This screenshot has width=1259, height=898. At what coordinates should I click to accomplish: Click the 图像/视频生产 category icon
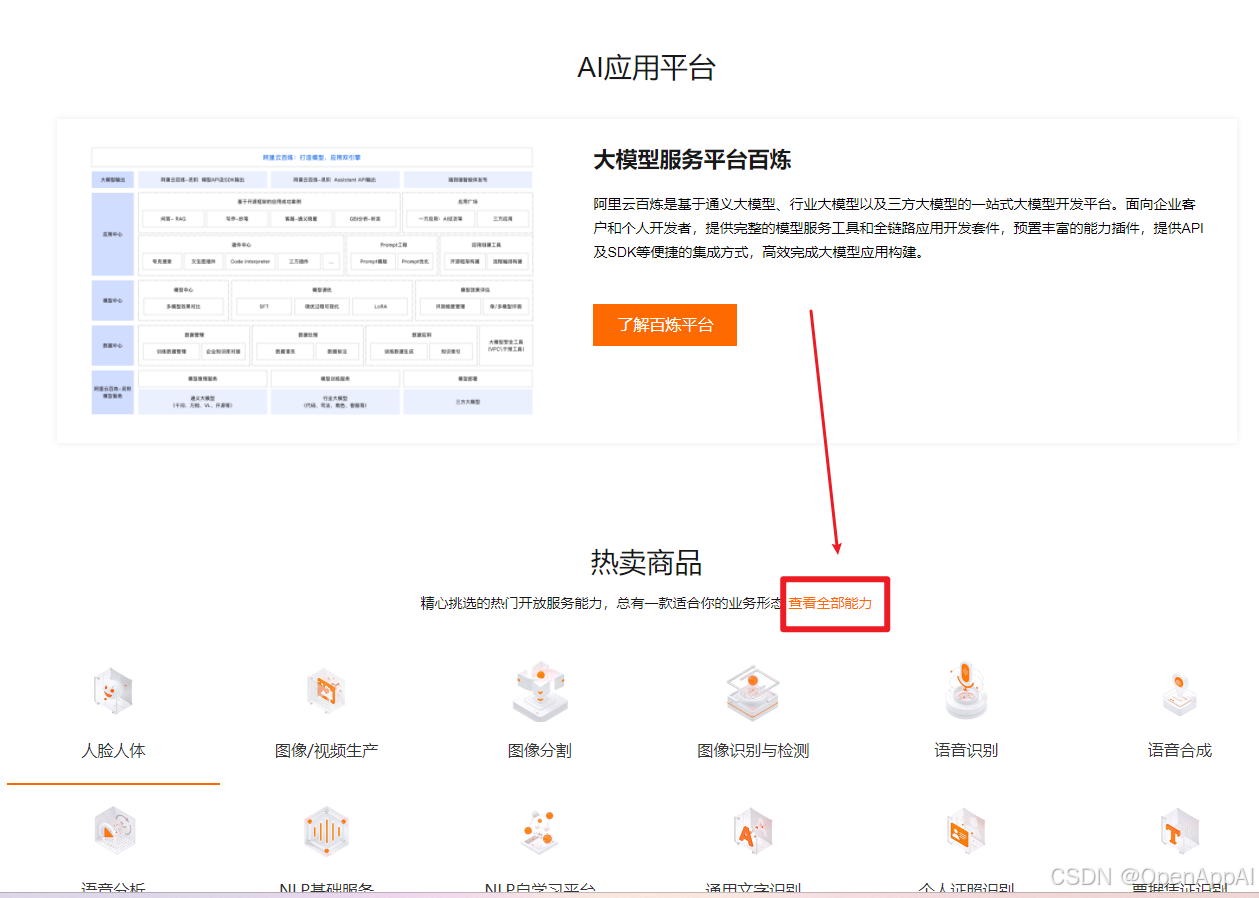click(326, 691)
